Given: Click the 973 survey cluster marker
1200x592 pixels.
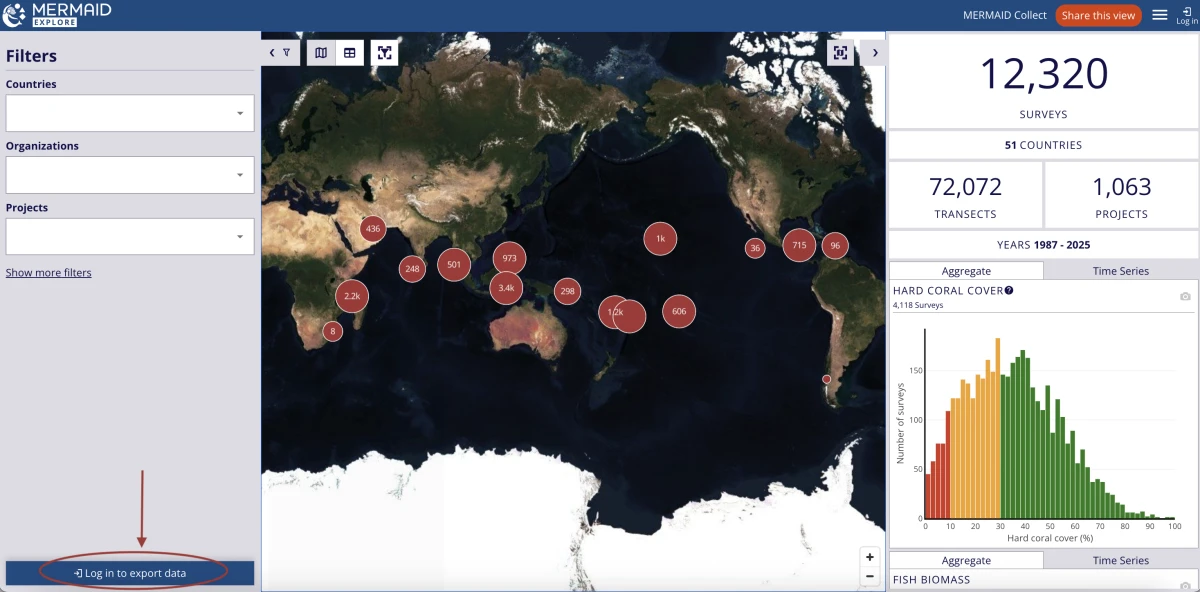Looking at the screenshot, I should click(x=510, y=259).
